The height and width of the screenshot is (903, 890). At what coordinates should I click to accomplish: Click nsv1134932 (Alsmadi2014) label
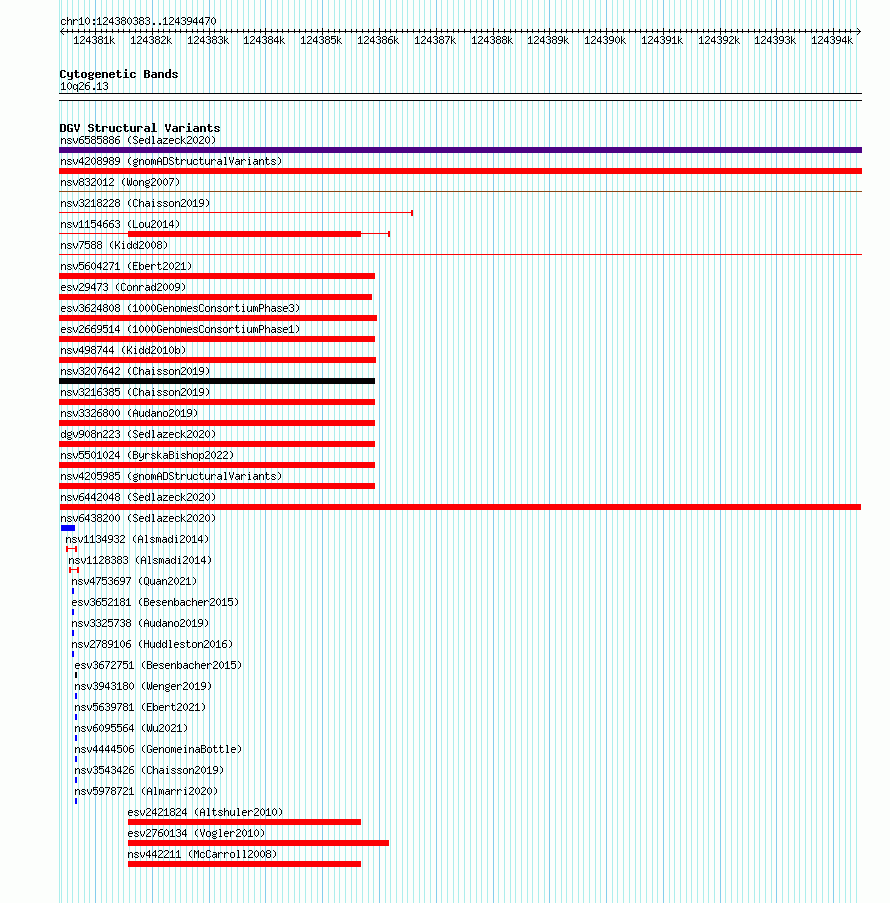point(137,540)
